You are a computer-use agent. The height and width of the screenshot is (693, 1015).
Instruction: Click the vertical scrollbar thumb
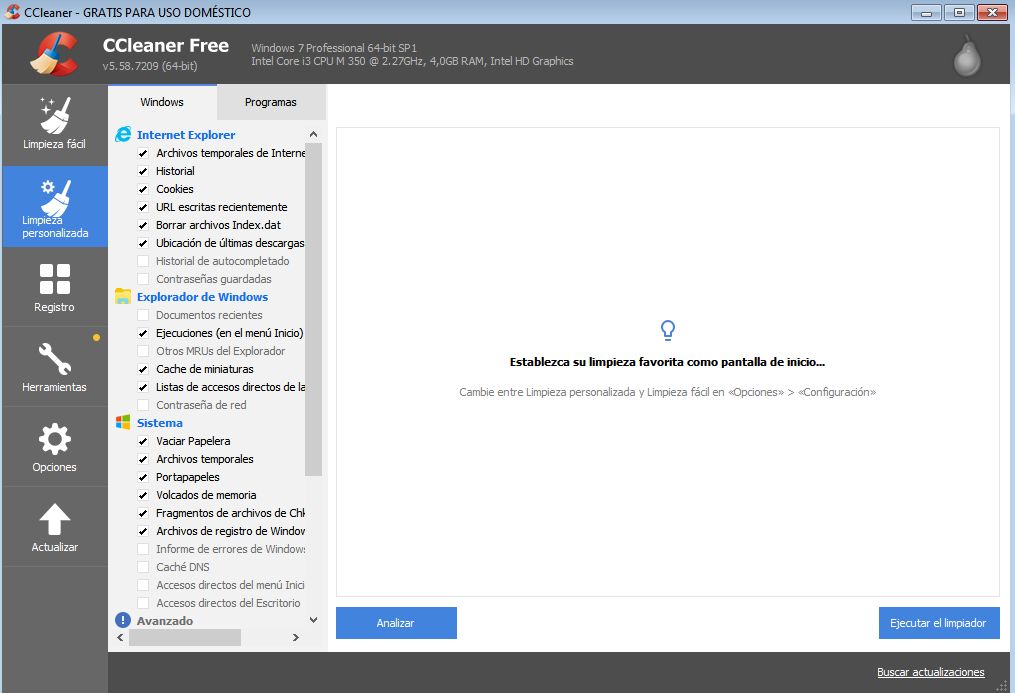(x=313, y=309)
